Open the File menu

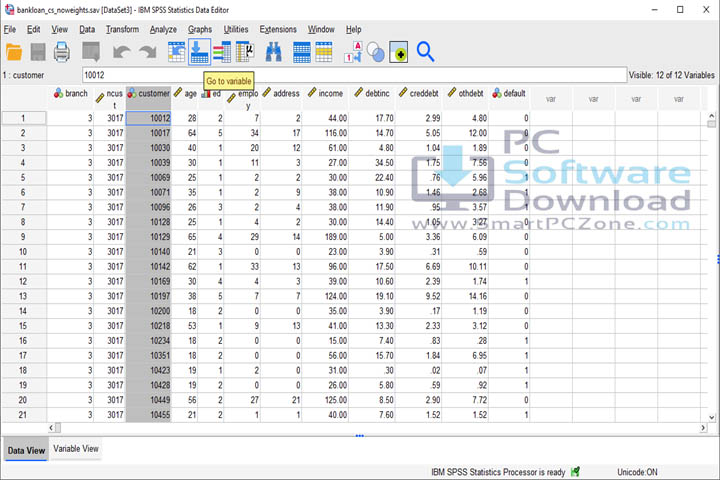10,29
